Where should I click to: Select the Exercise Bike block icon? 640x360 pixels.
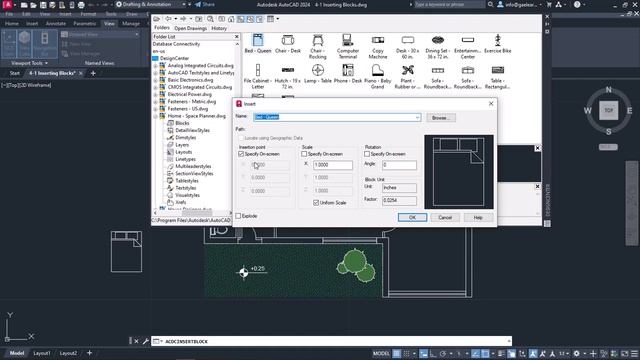pyautogui.click(x=498, y=40)
